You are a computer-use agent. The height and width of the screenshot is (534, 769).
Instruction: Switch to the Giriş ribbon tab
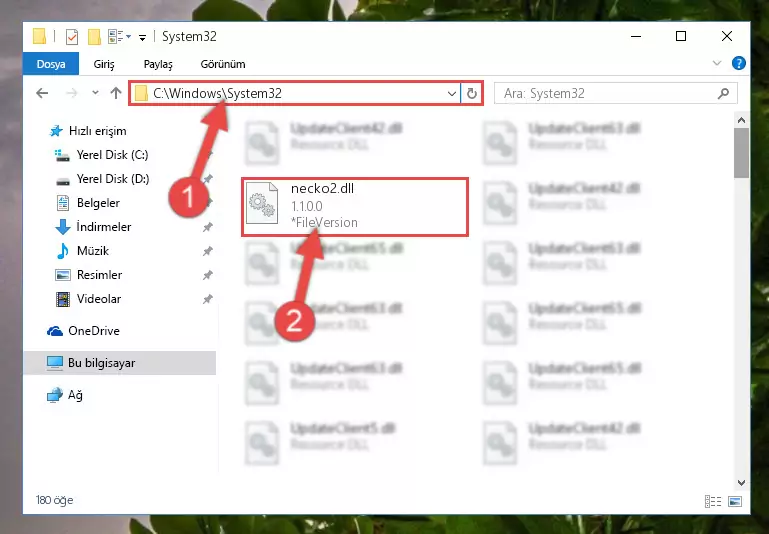104,64
